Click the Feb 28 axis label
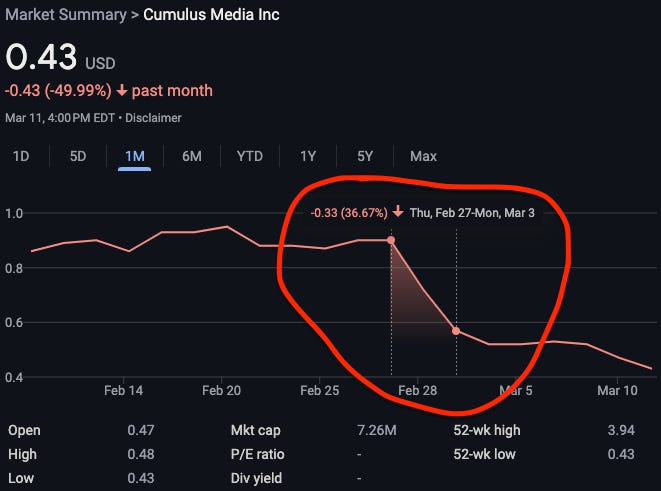 418,391
